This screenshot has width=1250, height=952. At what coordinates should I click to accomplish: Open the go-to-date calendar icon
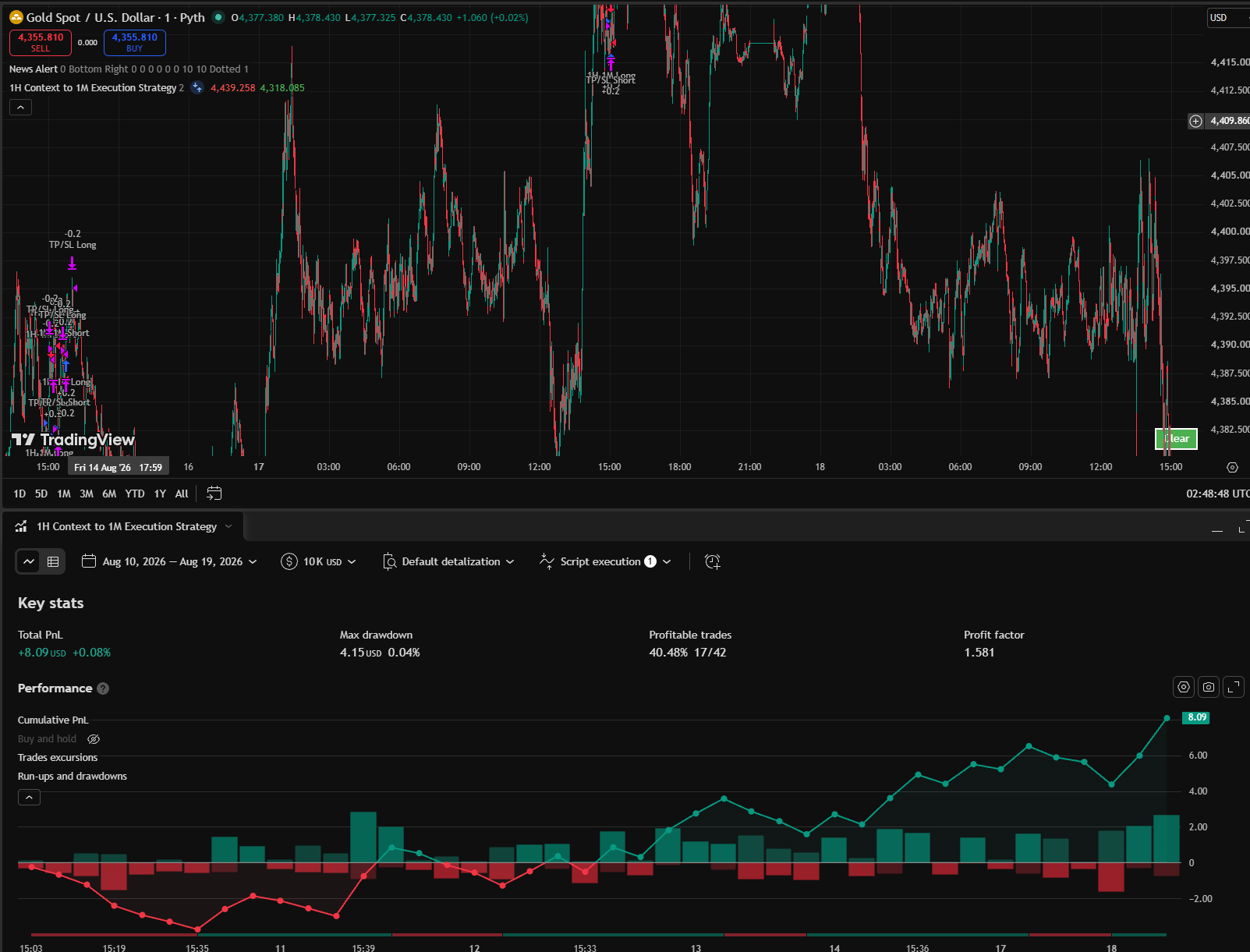[x=214, y=493]
